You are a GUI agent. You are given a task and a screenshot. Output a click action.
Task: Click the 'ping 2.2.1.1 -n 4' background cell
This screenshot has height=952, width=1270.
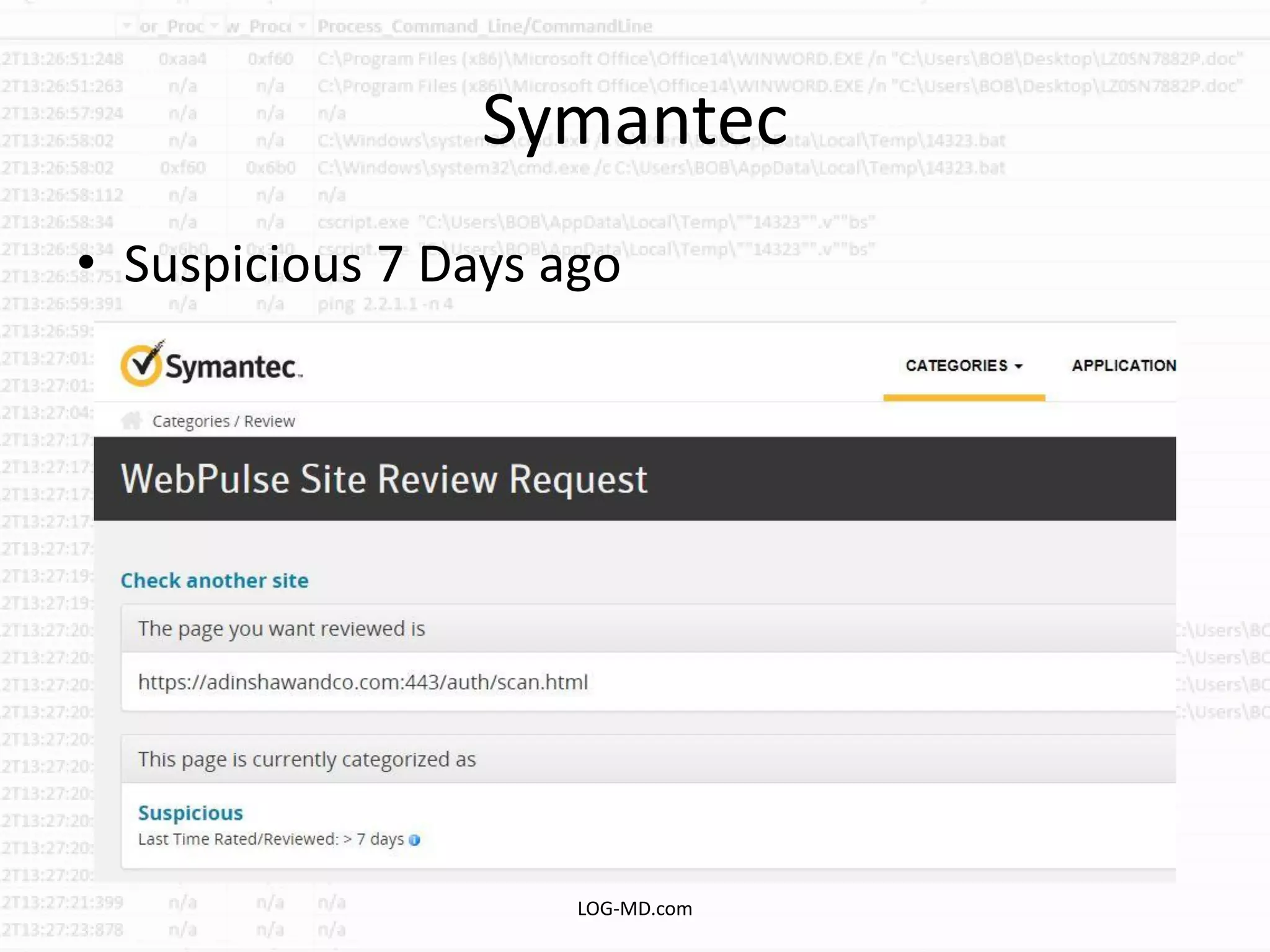coord(385,304)
